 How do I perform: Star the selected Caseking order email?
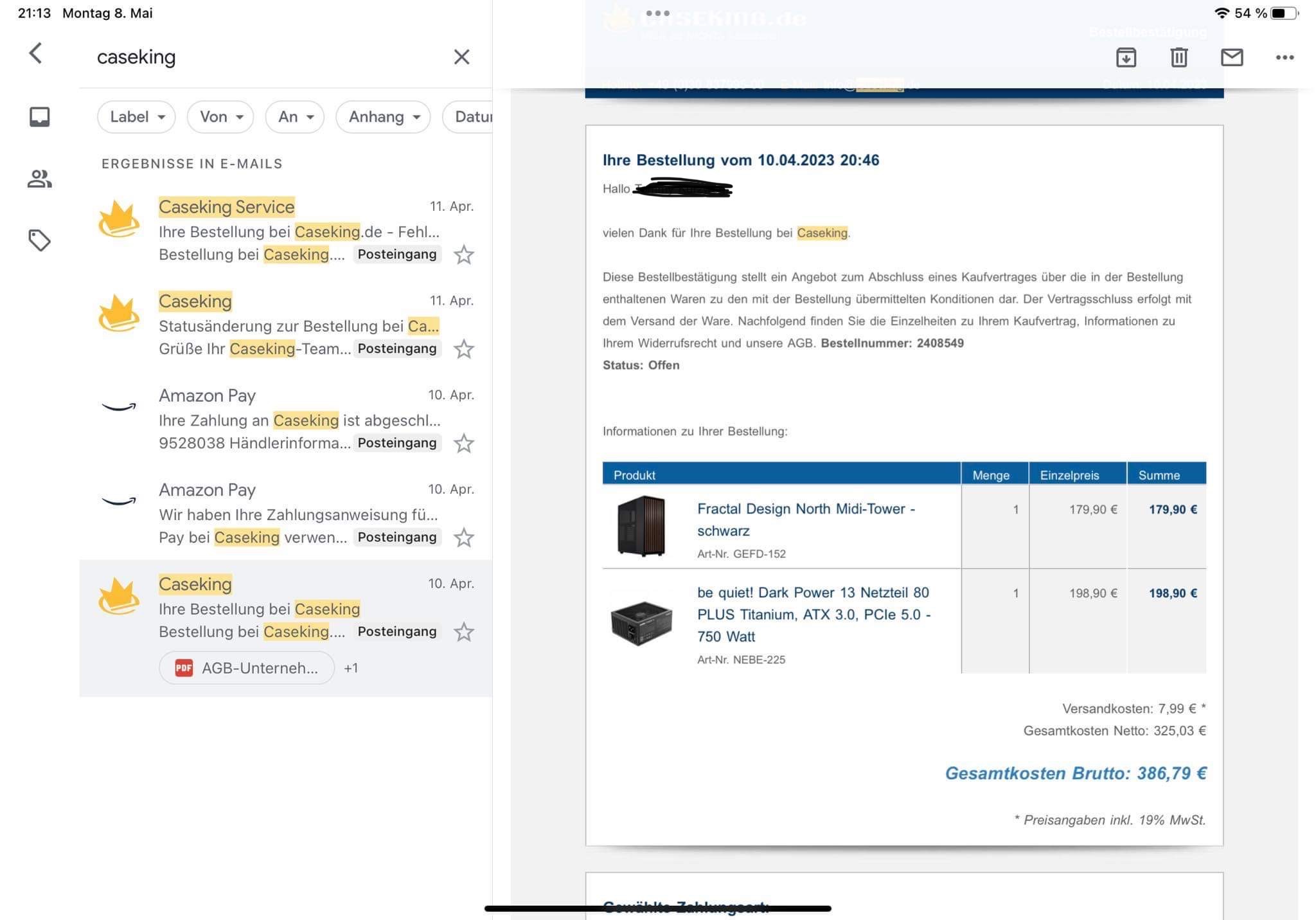click(x=463, y=632)
